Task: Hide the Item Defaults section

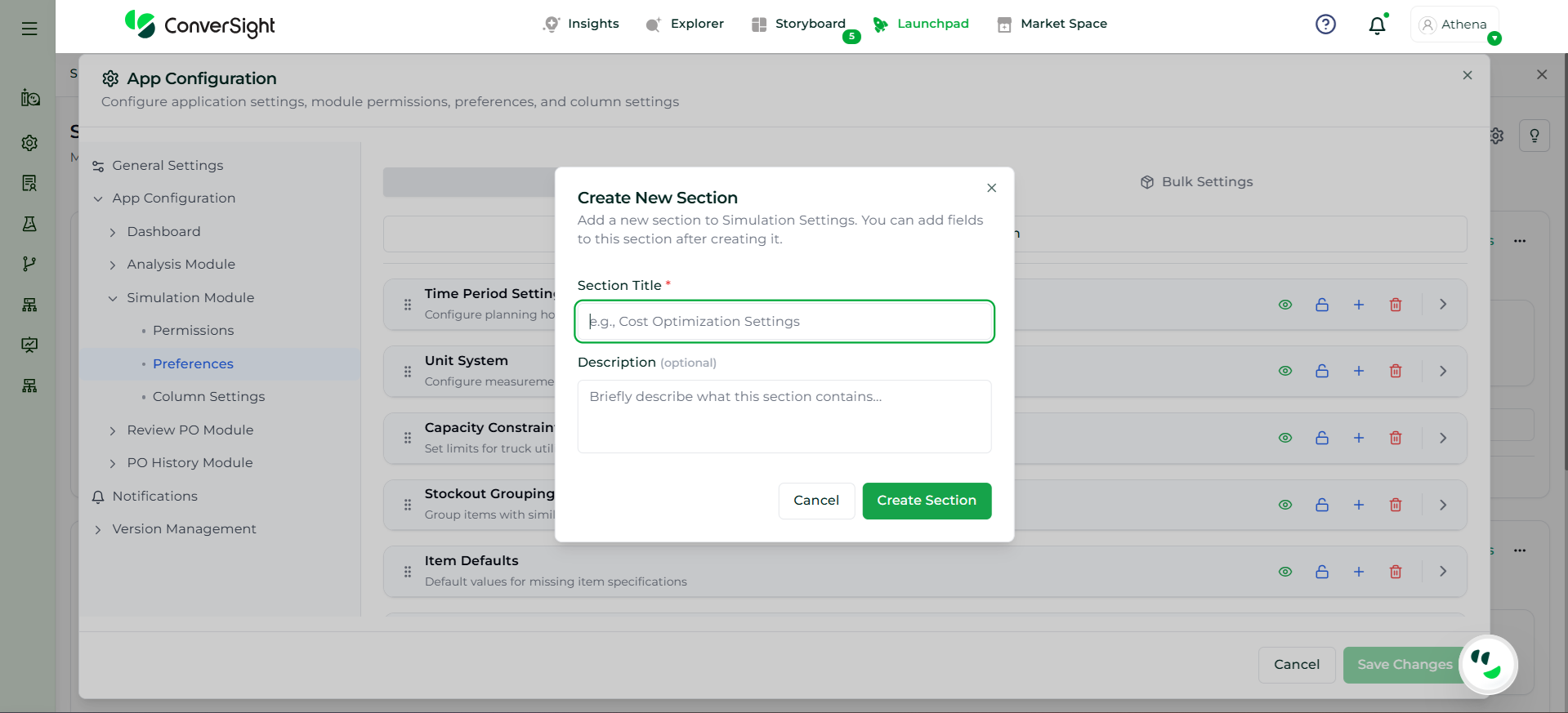Action: pyautogui.click(x=1284, y=572)
